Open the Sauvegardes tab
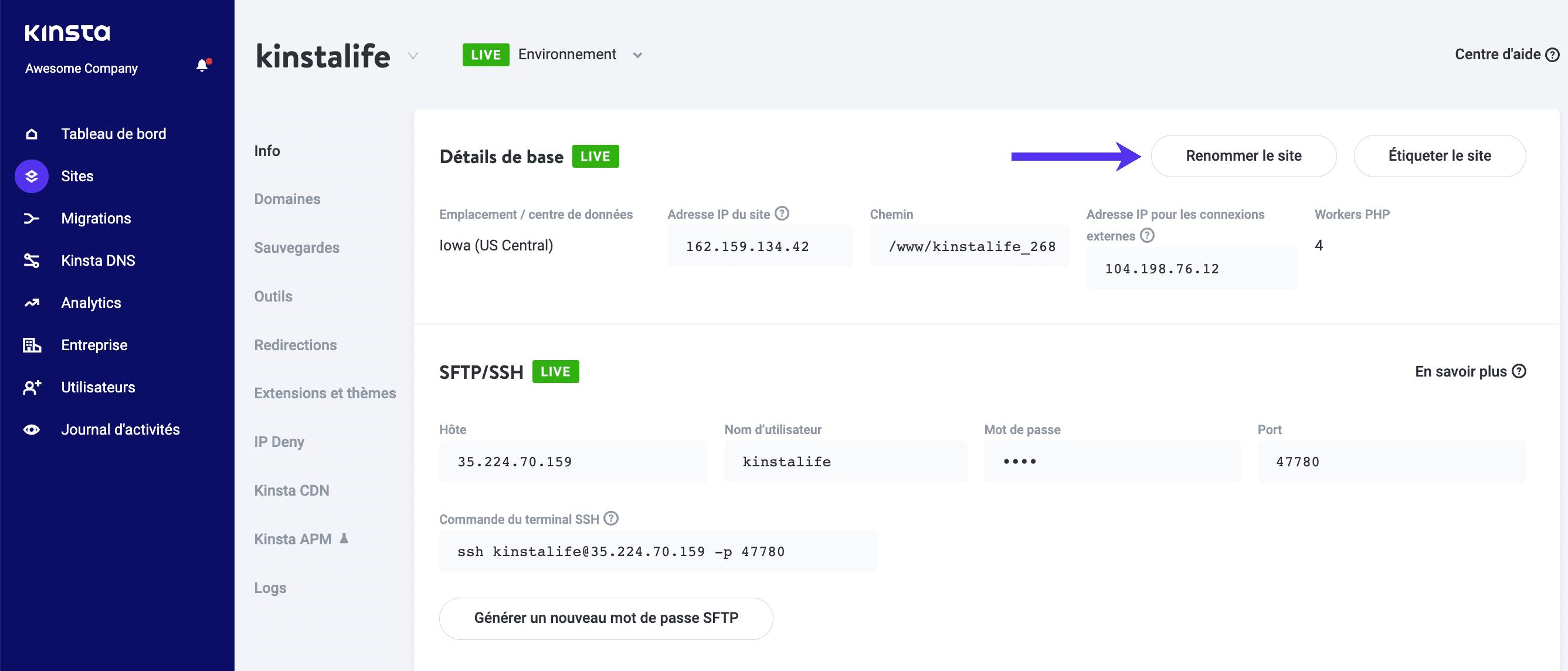Image resolution: width=1568 pixels, height=671 pixels. pos(297,247)
